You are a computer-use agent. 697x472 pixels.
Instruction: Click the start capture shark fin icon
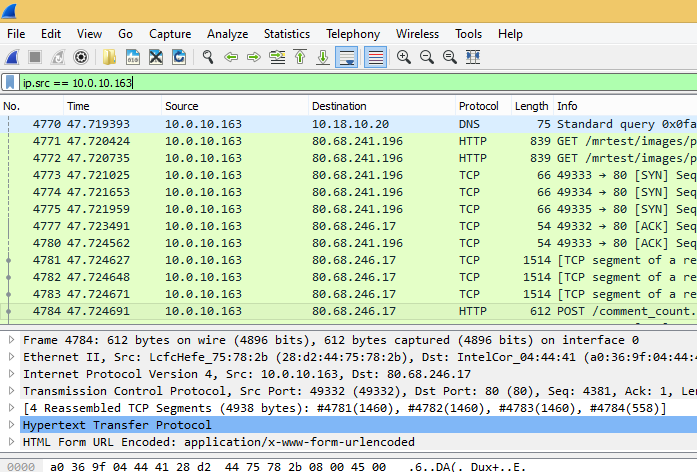[14, 57]
